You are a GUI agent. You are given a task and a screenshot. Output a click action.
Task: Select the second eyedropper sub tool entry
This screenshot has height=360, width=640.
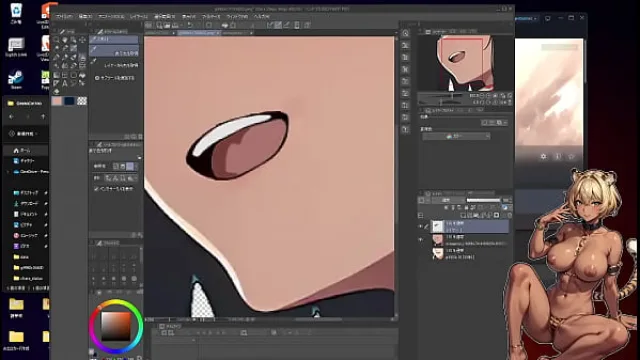114,51
